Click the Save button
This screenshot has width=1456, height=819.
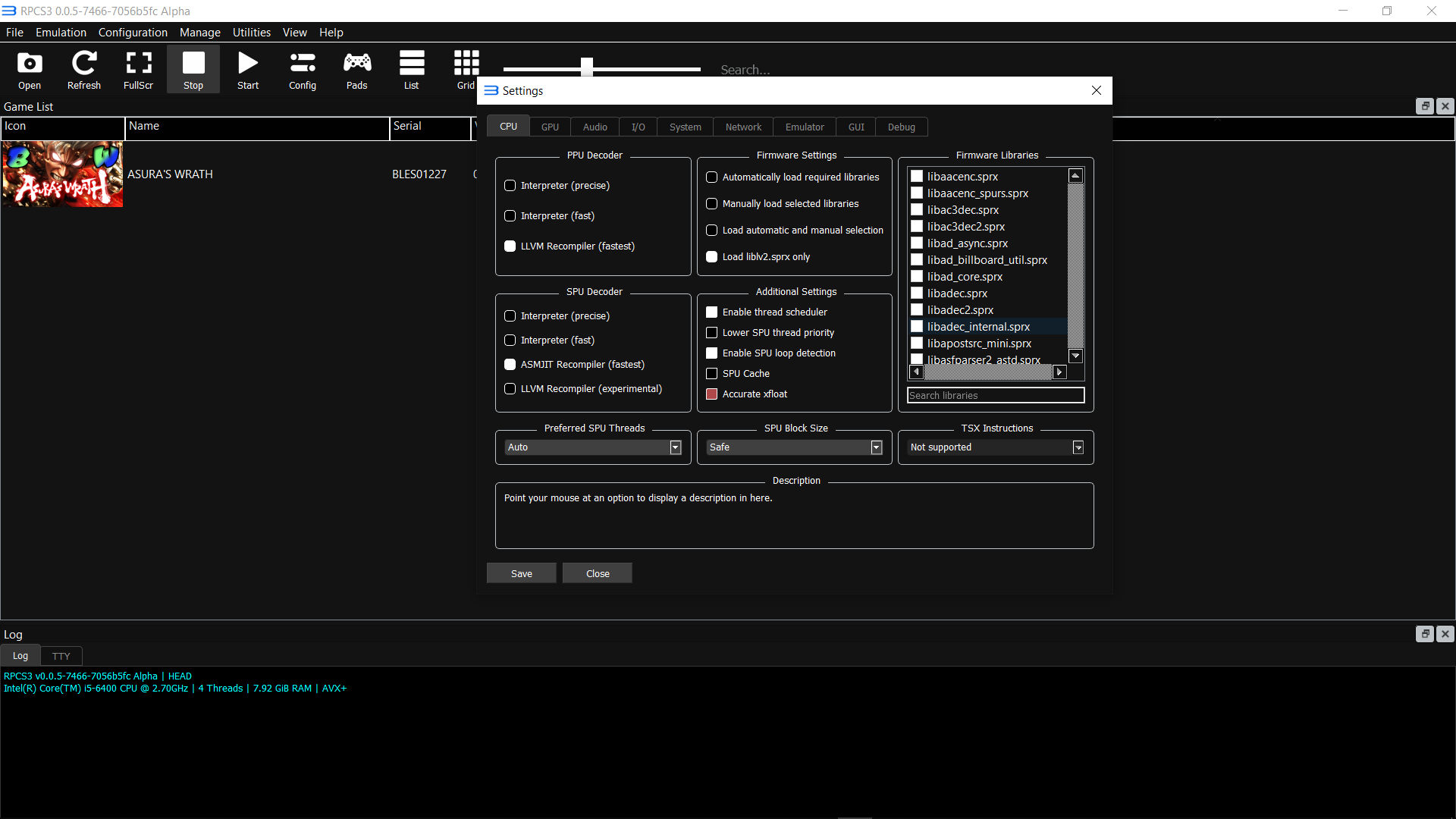521,573
